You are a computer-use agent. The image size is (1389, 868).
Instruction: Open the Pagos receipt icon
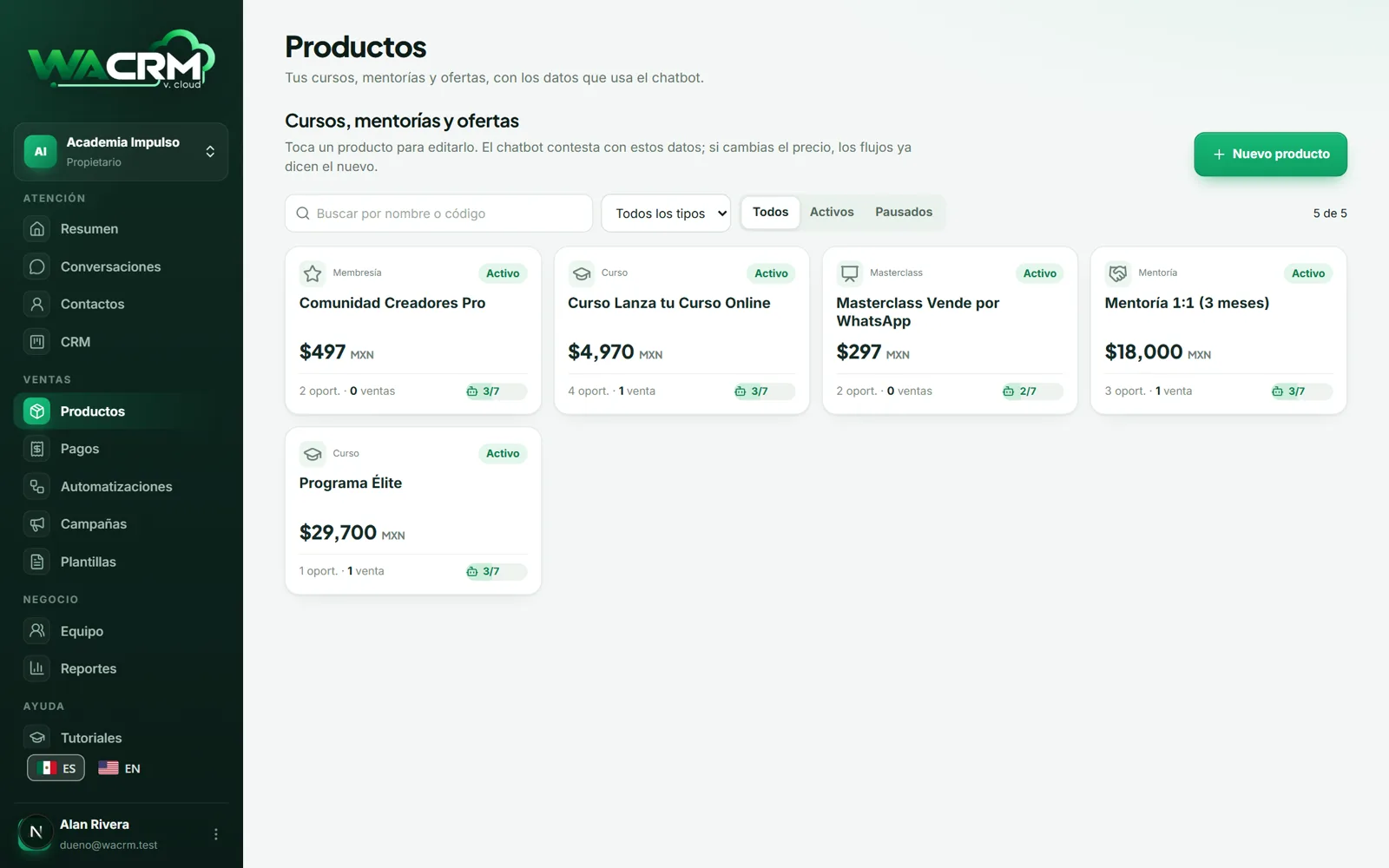(37, 449)
